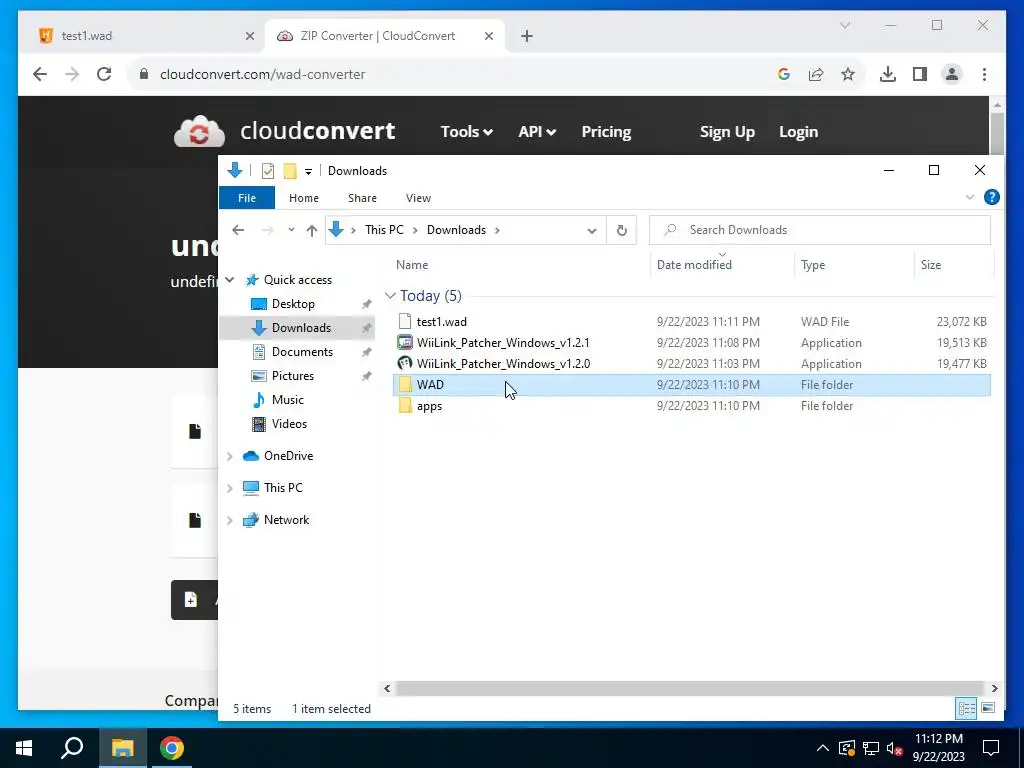The height and width of the screenshot is (768, 1024).
Task: Open new Chrome tab
Action: (527, 36)
